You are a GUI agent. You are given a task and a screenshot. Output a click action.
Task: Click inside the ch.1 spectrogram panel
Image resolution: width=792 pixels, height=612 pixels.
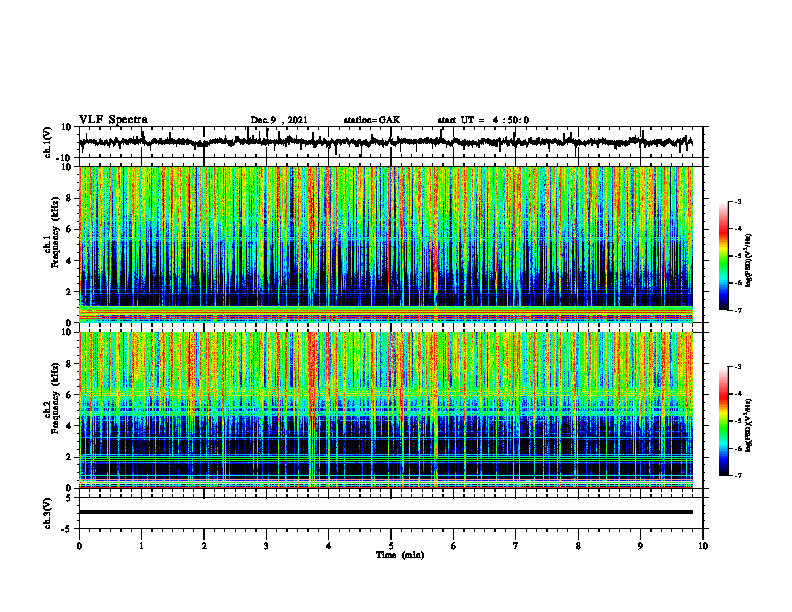coord(386,244)
